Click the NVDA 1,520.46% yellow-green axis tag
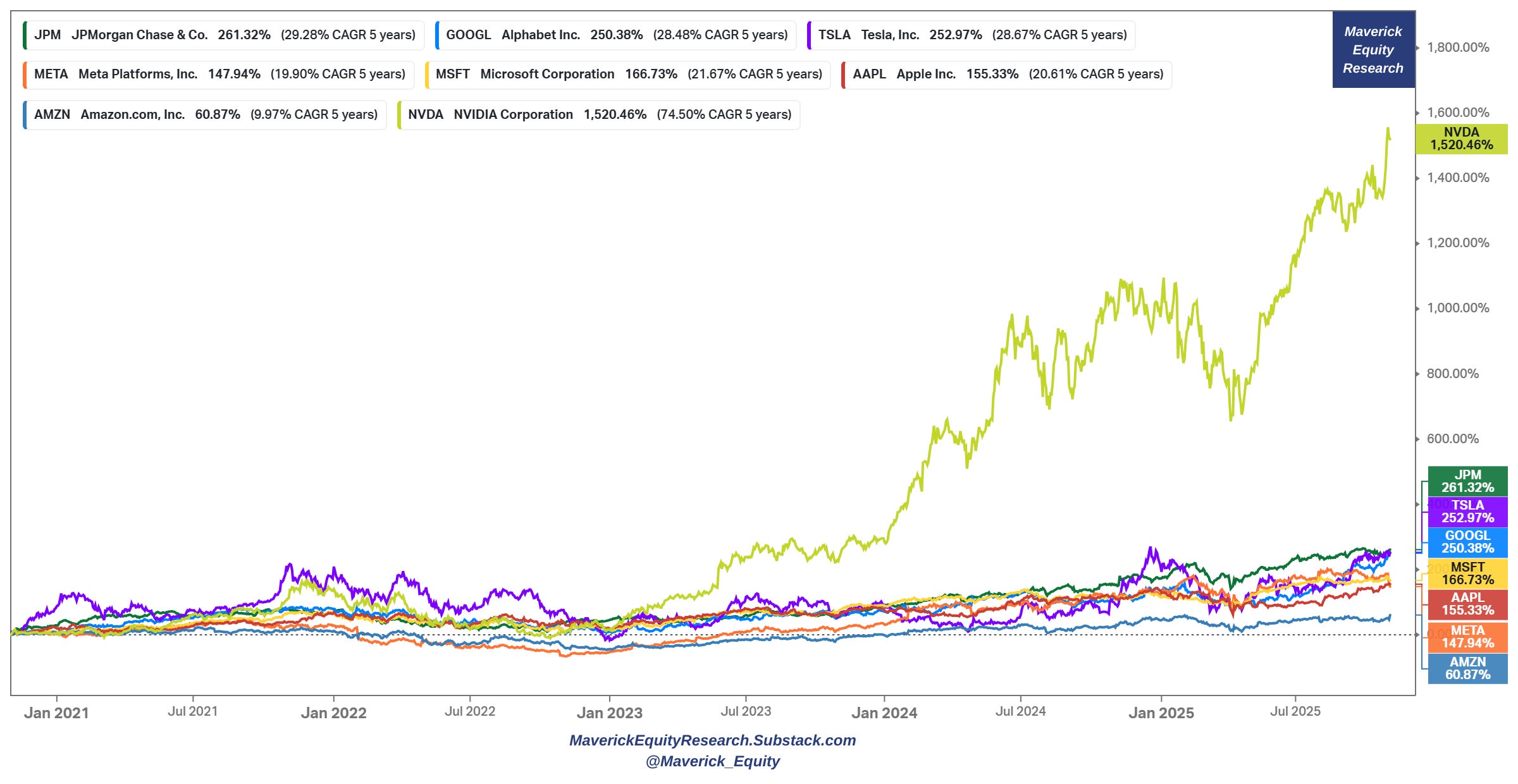Image resolution: width=1518 pixels, height=784 pixels. click(1461, 139)
